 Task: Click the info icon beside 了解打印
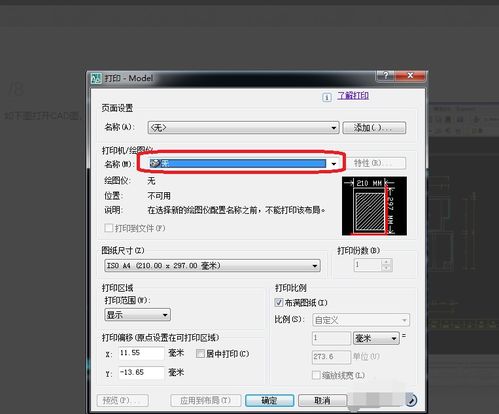(x=327, y=97)
